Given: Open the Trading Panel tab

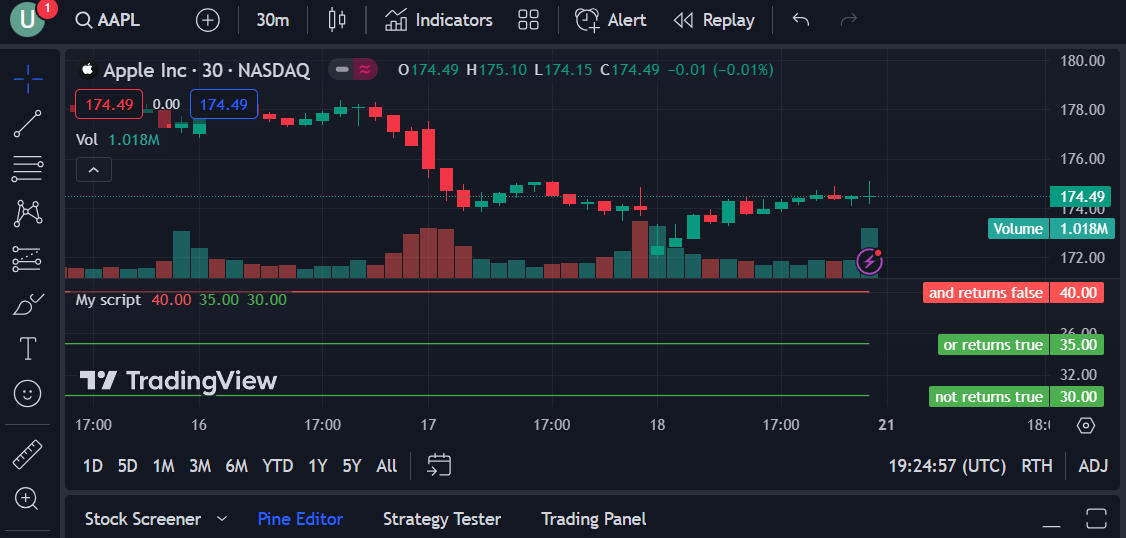Looking at the screenshot, I should [593, 519].
